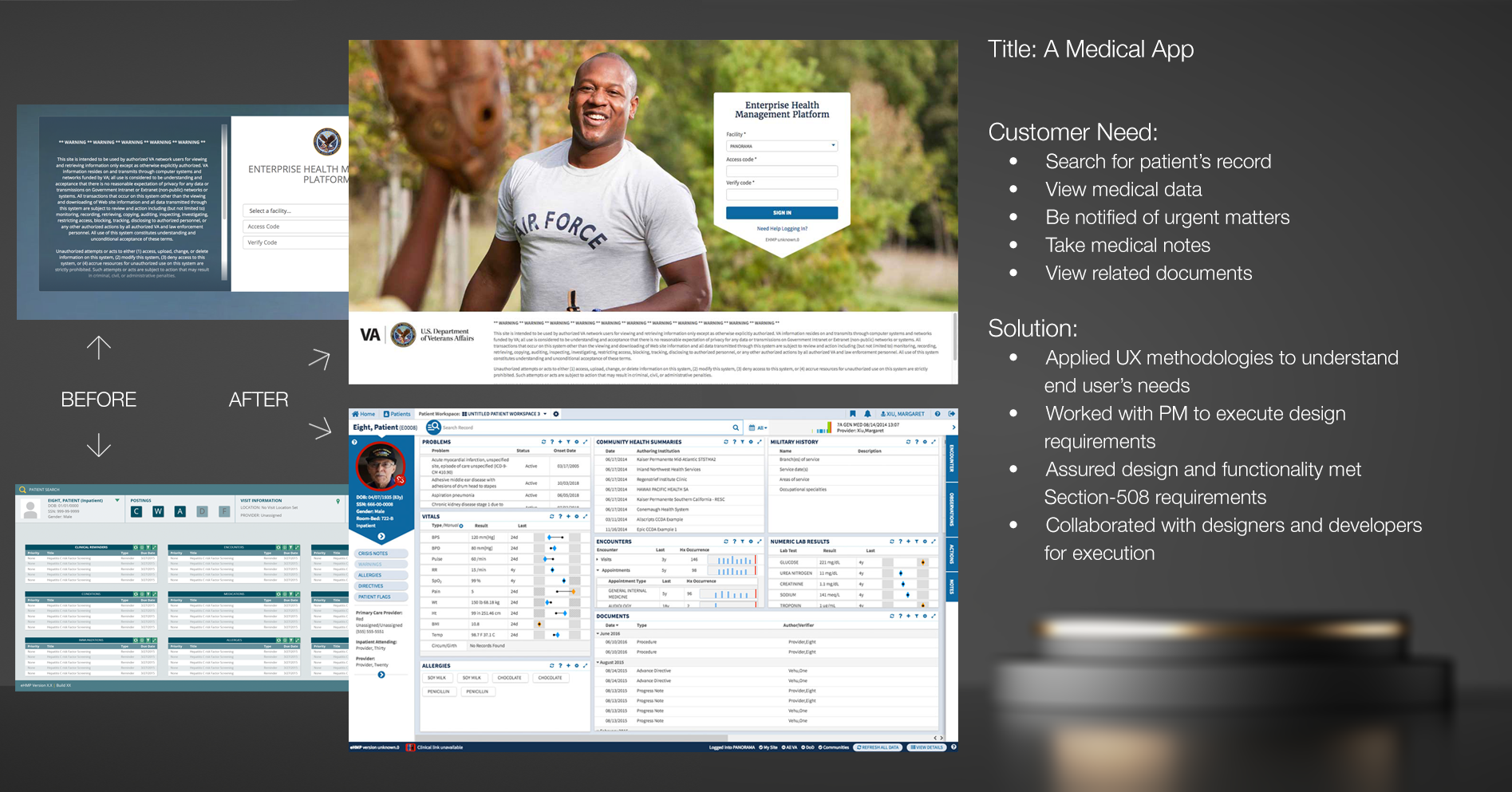Click the C posting box in old design
The width and height of the screenshot is (1512, 792).
point(136,511)
